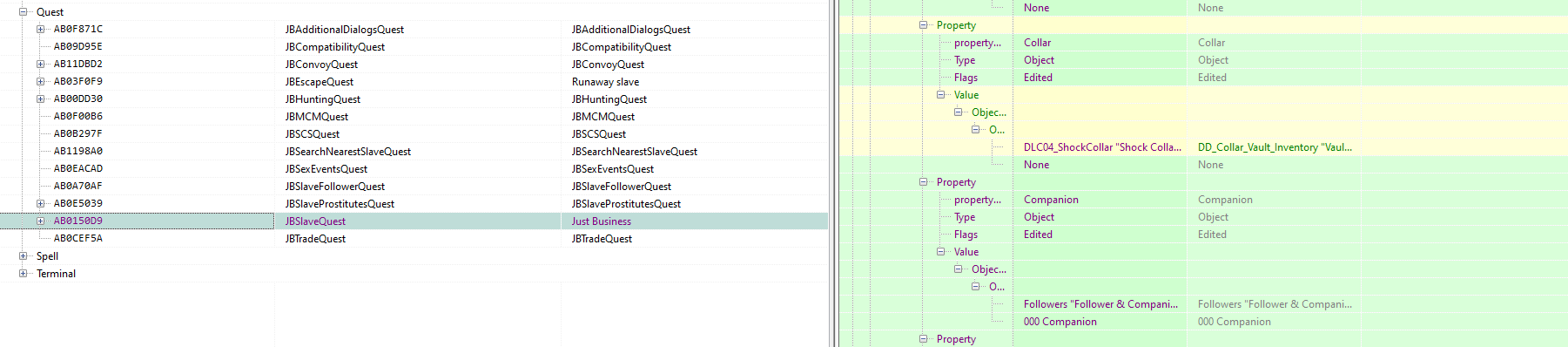Image resolution: width=1568 pixels, height=347 pixels.
Task: Expand the AB0E5039 quest record
Action: tap(41, 204)
